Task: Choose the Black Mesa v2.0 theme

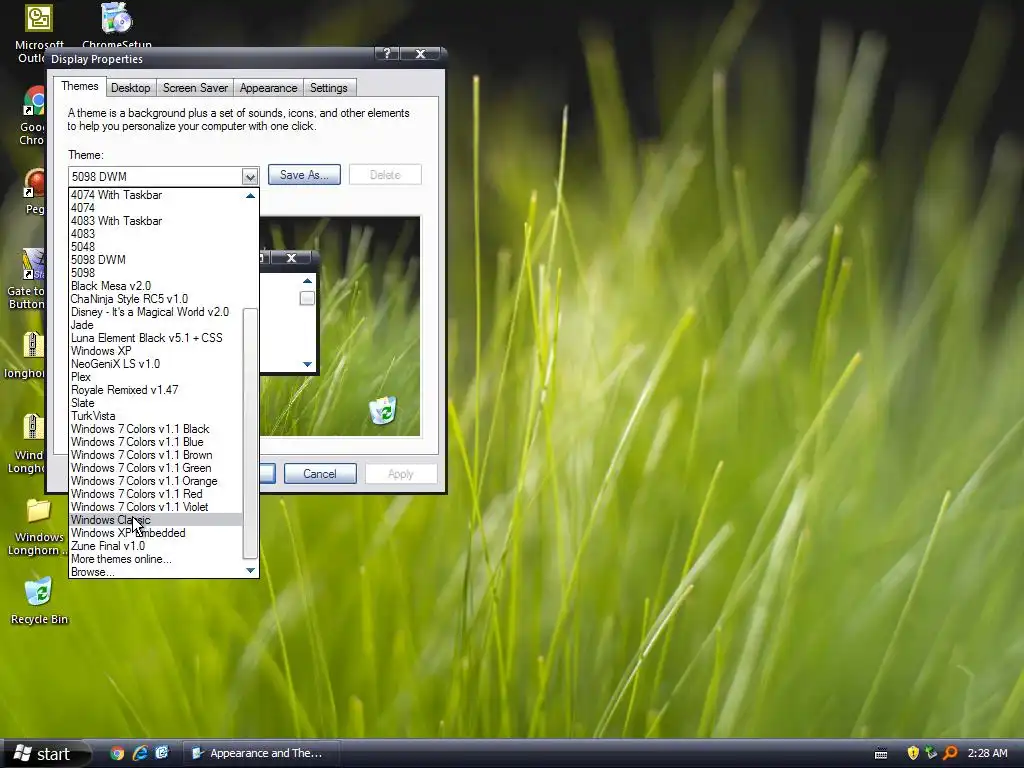Action: 155,286
